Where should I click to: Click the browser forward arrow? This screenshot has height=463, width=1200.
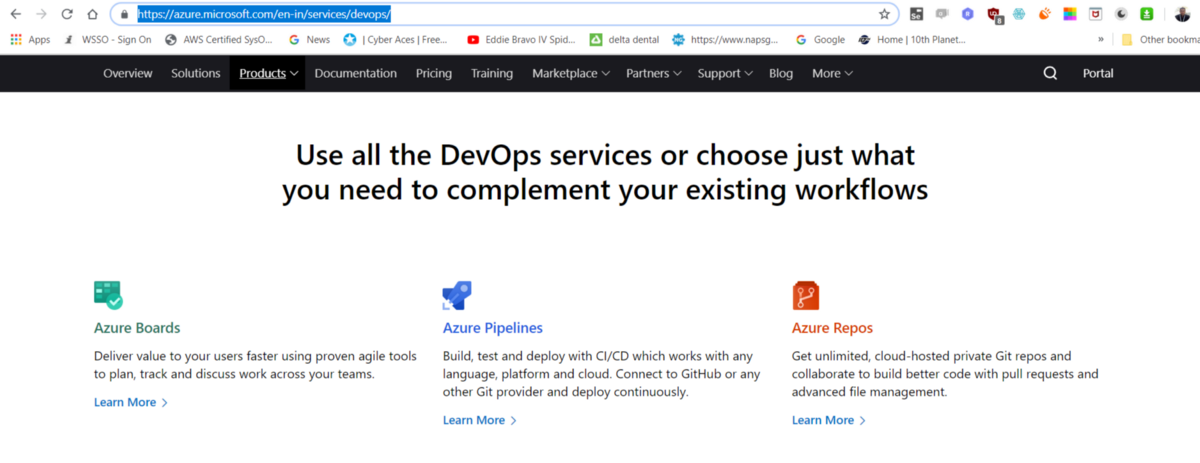tap(41, 14)
